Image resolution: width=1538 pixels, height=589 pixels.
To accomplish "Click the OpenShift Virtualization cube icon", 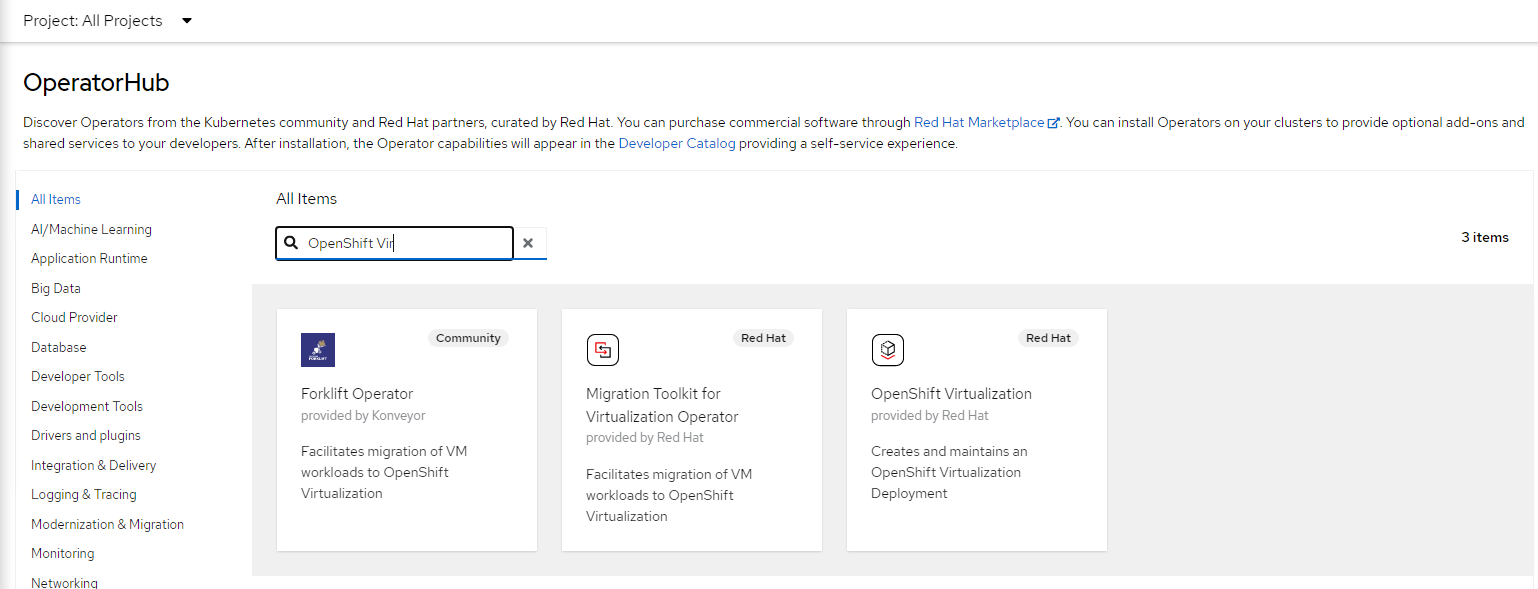I will click(x=887, y=350).
